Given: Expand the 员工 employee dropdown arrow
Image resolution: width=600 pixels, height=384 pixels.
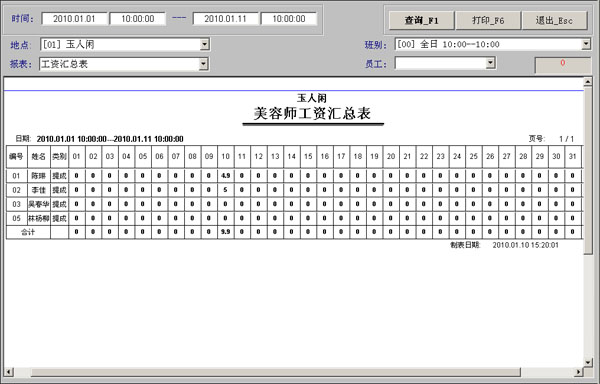Looking at the screenshot, I should 491,63.
